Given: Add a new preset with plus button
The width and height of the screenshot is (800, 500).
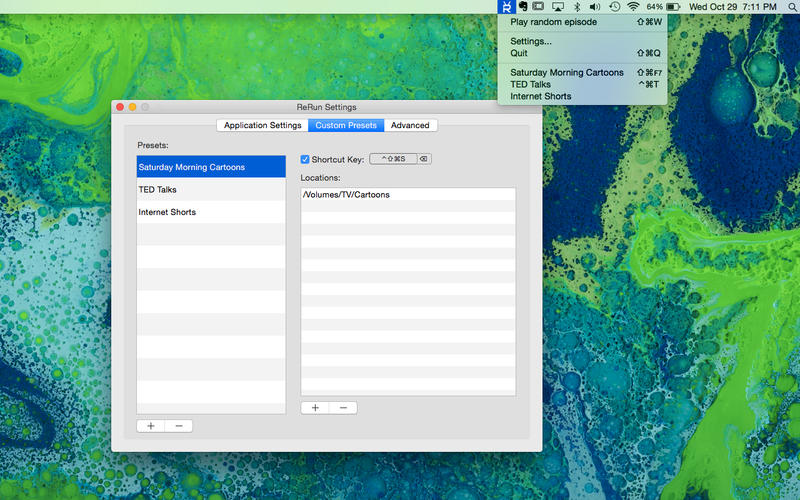Looking at the screenshot, I should click(151, 426).
